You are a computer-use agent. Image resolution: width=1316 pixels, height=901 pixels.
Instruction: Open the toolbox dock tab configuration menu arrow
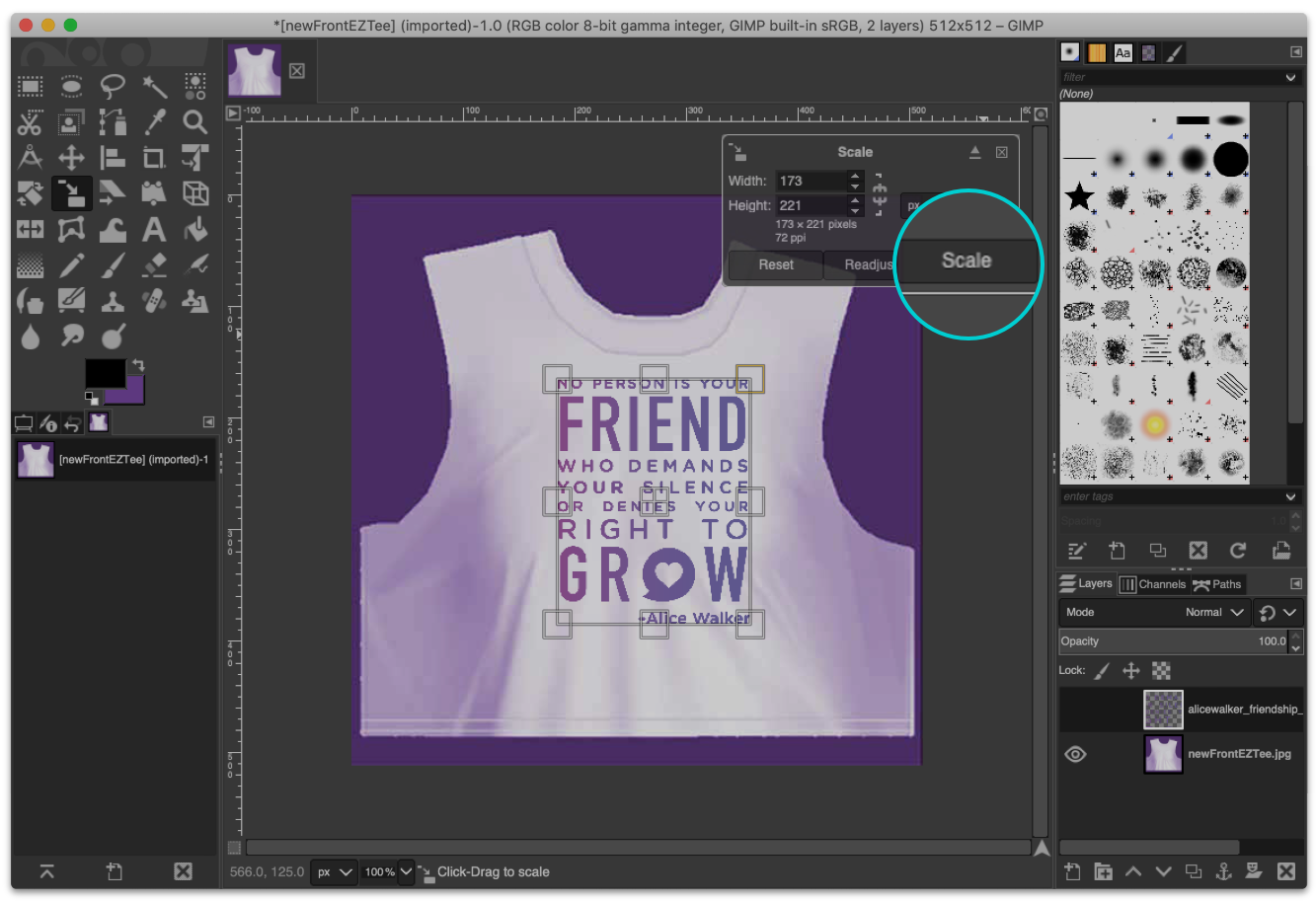208,422
